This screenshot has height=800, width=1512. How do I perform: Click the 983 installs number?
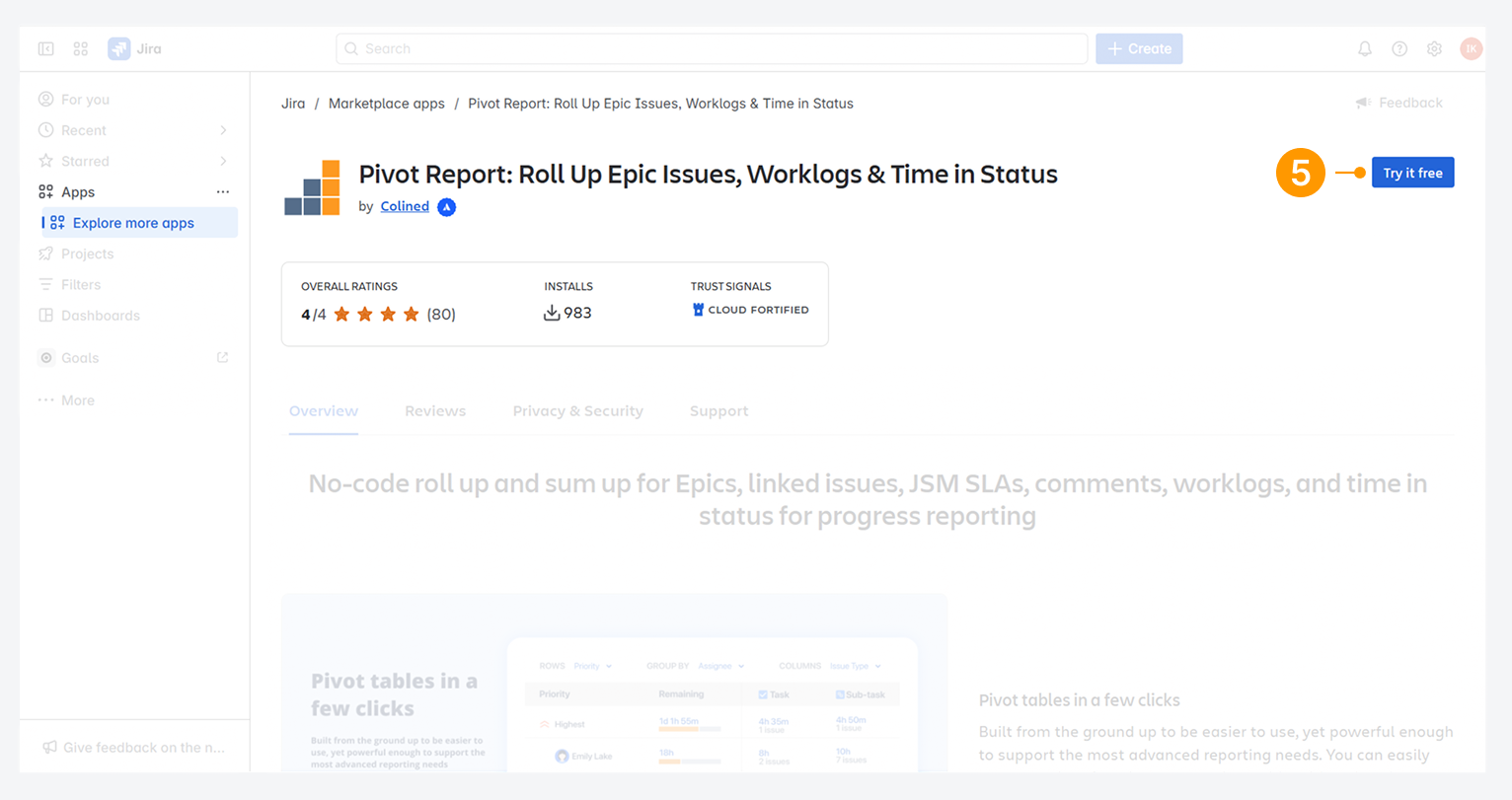click(x=577, y=313)
